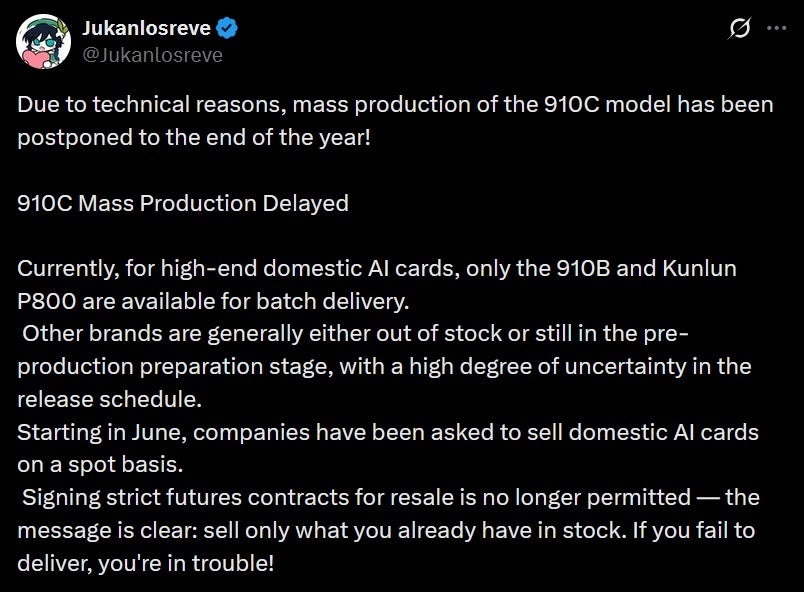The image size is (804, 592).
Task: Click the blue verified badge icon
Action: 226,28
